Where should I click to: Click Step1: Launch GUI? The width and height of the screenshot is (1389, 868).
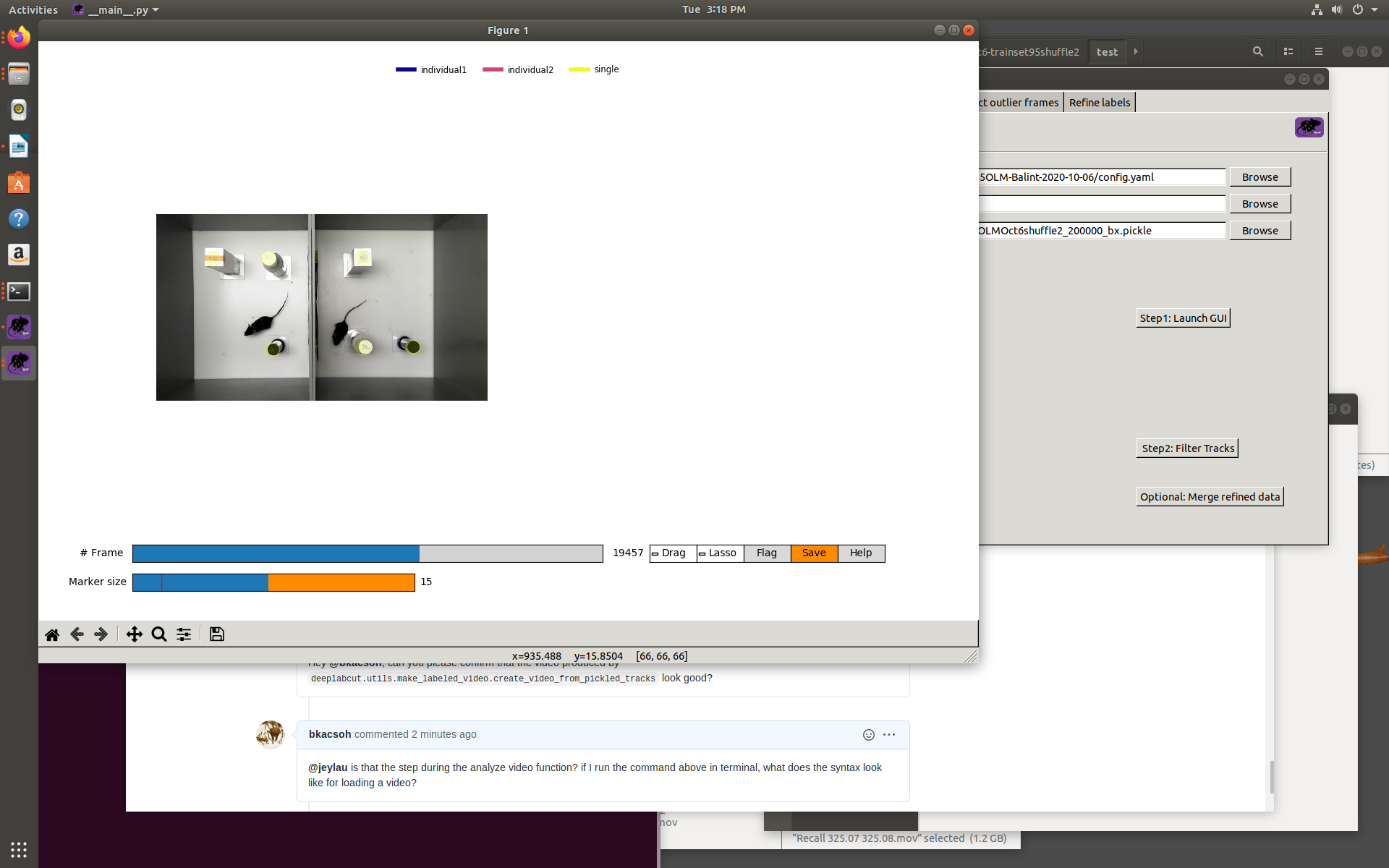click(x=1184, y=318)
